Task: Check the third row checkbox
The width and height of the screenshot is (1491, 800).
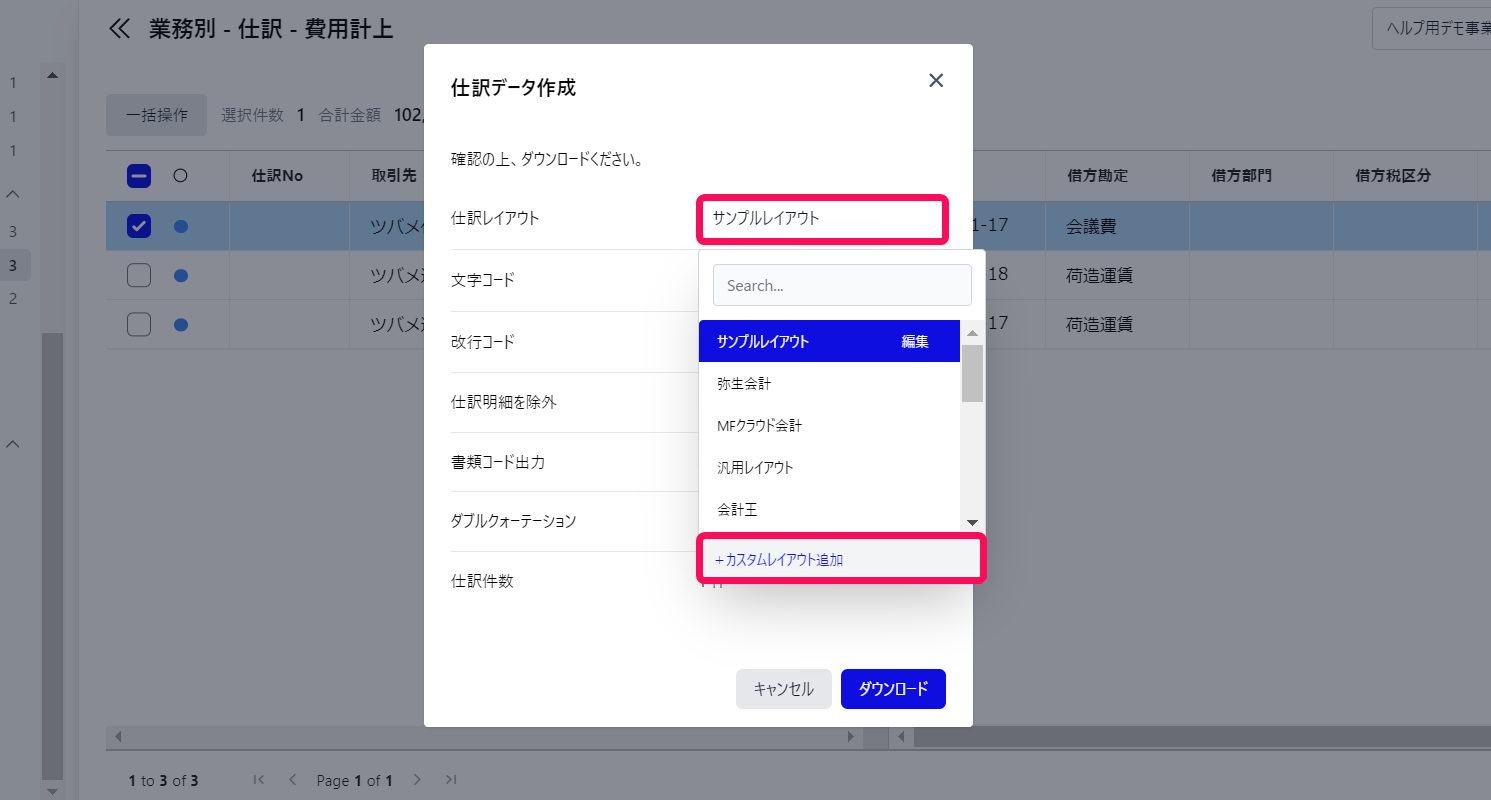Action: click(x=139, y=324)
